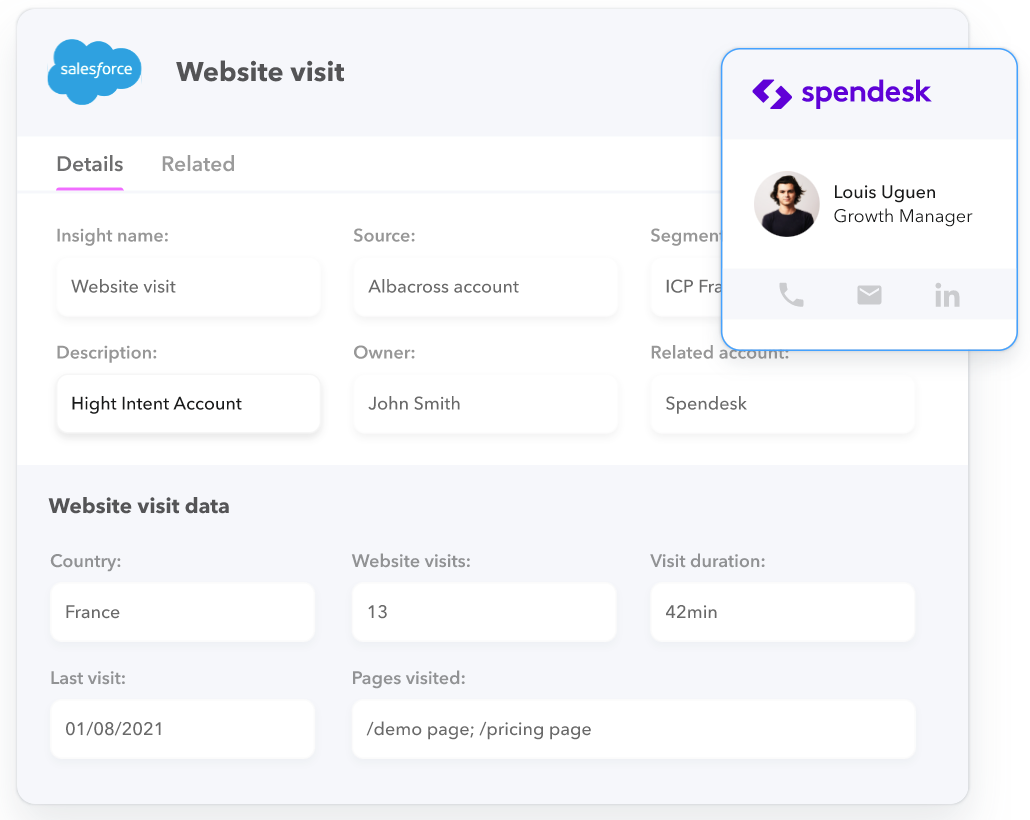Click the 'Last visit:' label

coord(88,678)
